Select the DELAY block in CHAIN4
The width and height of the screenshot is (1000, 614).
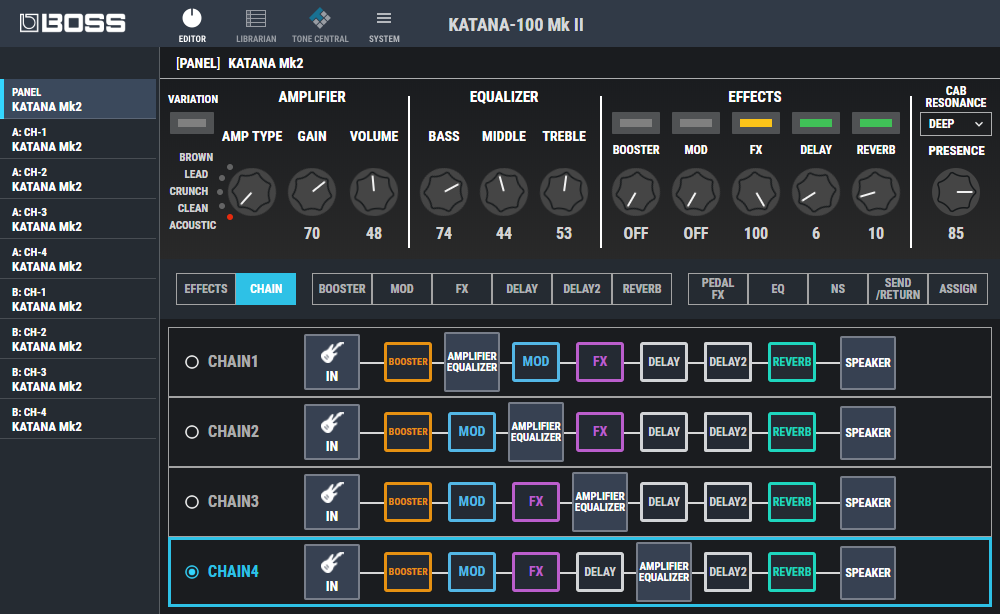click(x=599, y=572)
